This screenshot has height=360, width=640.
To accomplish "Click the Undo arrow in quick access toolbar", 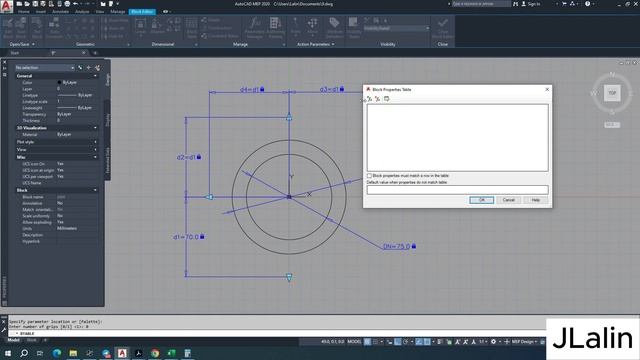I will [x=76, y=4].
